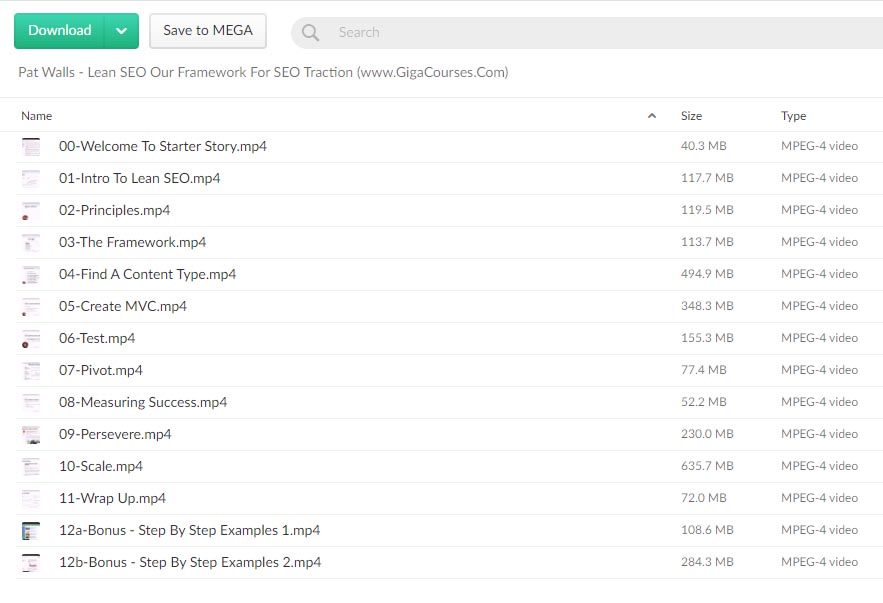Select thumbnail of 00-Welcome To Starter Story.mp4
Viewport: 883px width, 603px height.
[x=31, y=146]
